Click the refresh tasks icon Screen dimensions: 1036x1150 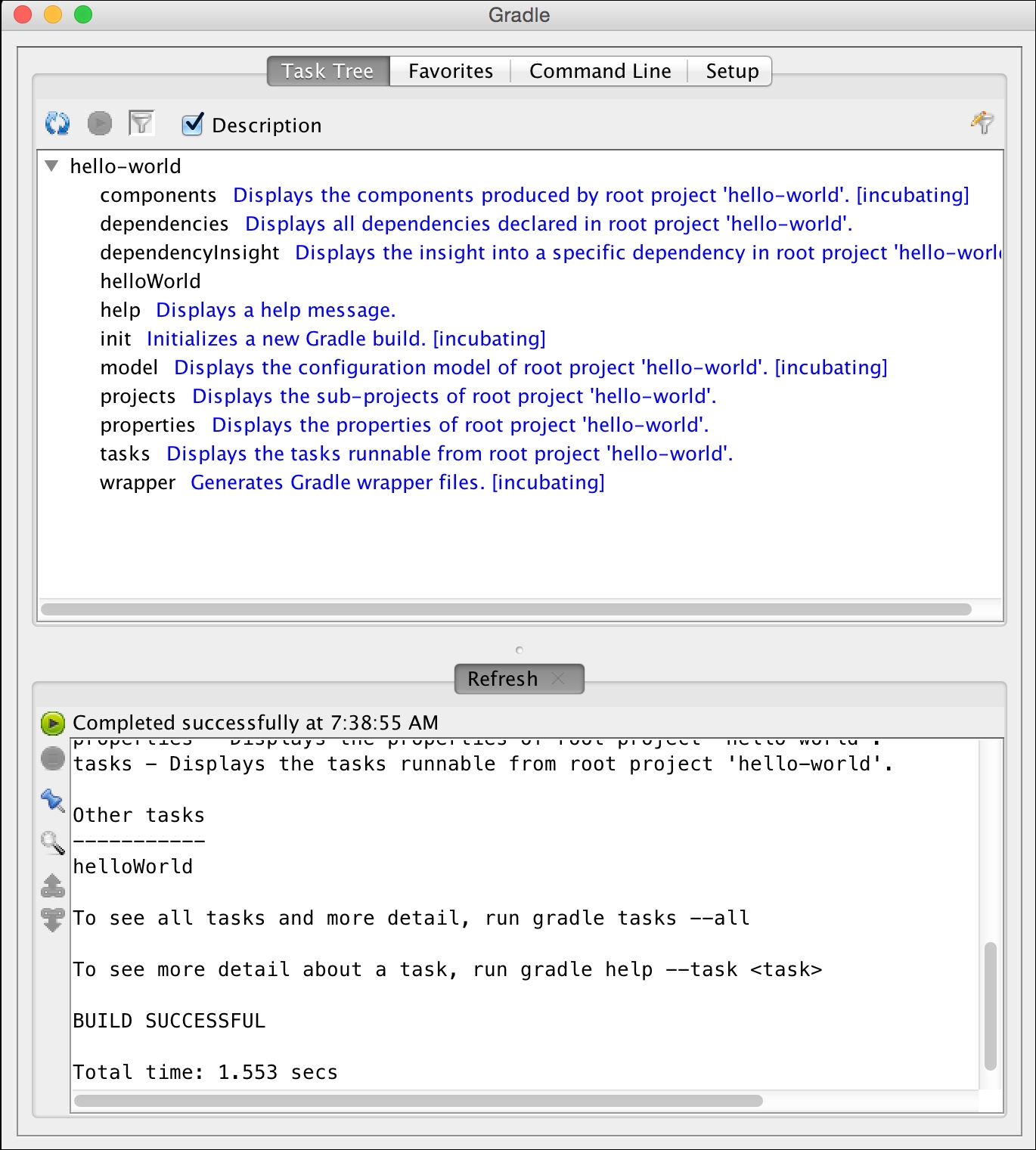[x=57, y=123]
